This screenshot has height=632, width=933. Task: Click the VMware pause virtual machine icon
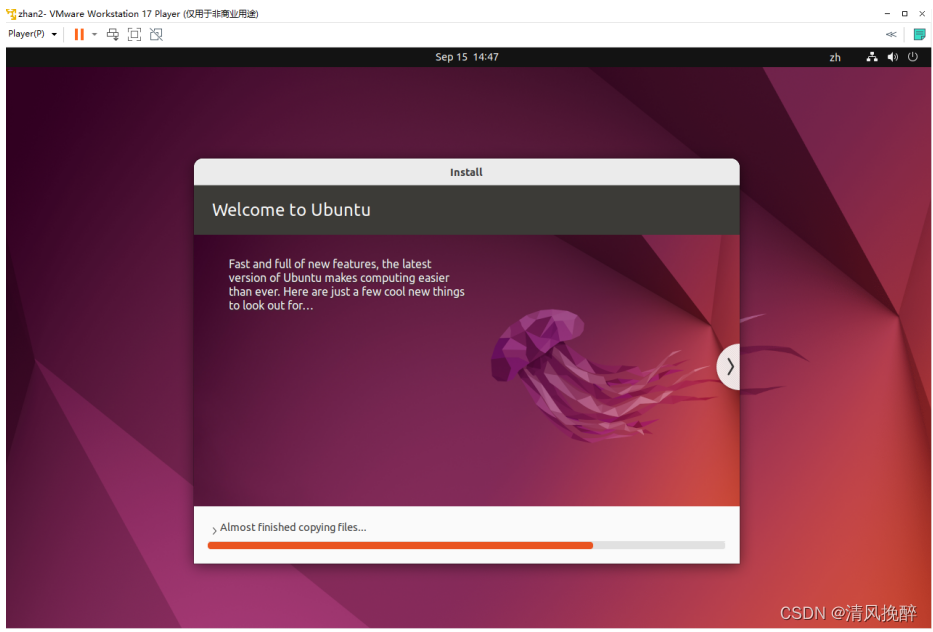point(79,34)
